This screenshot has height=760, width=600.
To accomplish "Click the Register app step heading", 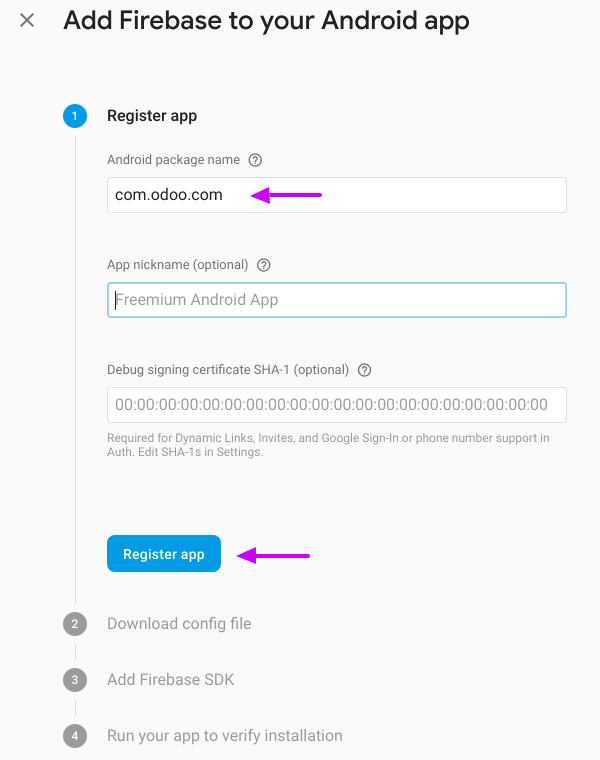I will coord(152,116).
